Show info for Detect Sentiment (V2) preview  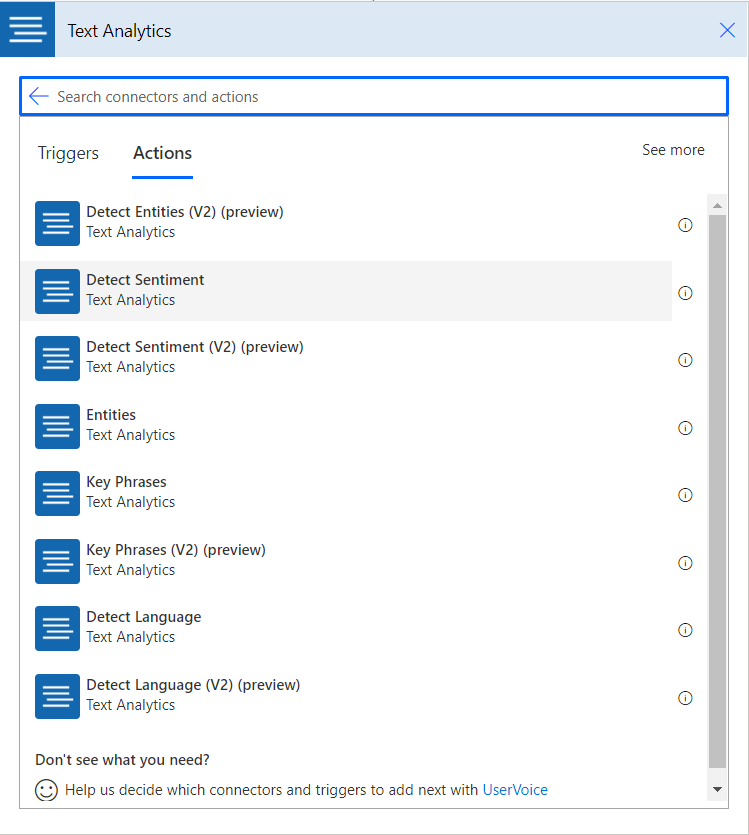tap(685, 360)
